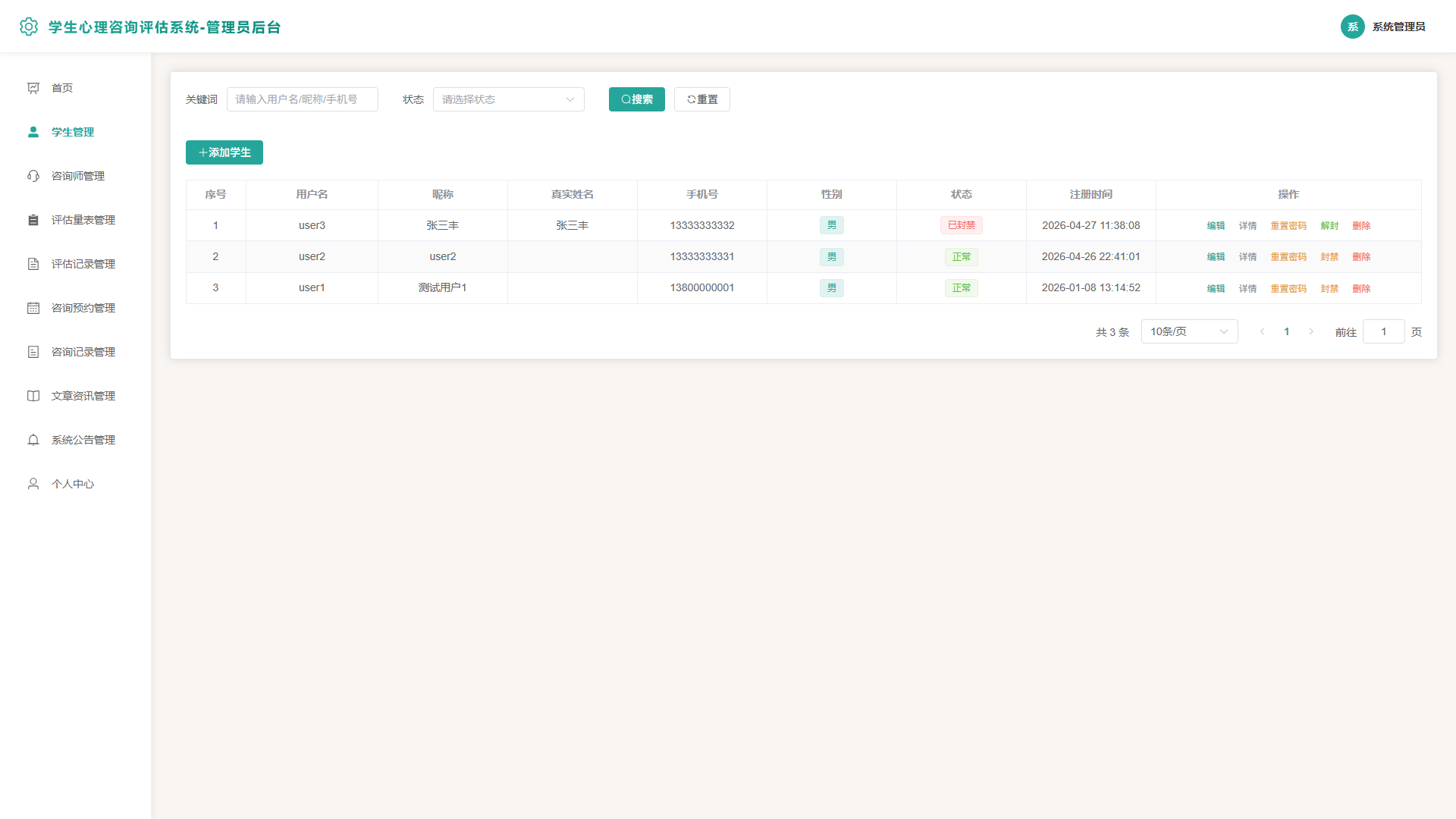Viewport: 1456px width, 819px height.
Task: Click the 咨询预约管理 calendar icon
Action: [33, 308]
